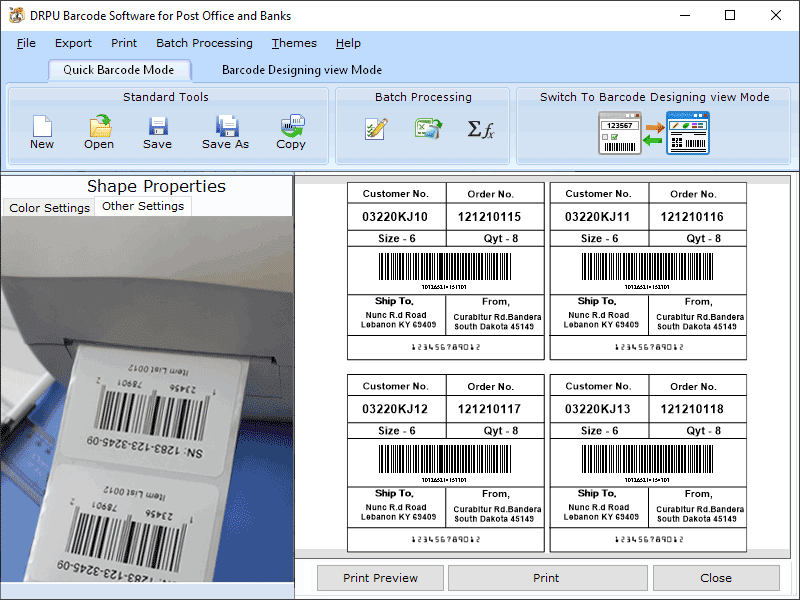Copy the barcode label
The image size is (800, 600).
coord(290,131)
